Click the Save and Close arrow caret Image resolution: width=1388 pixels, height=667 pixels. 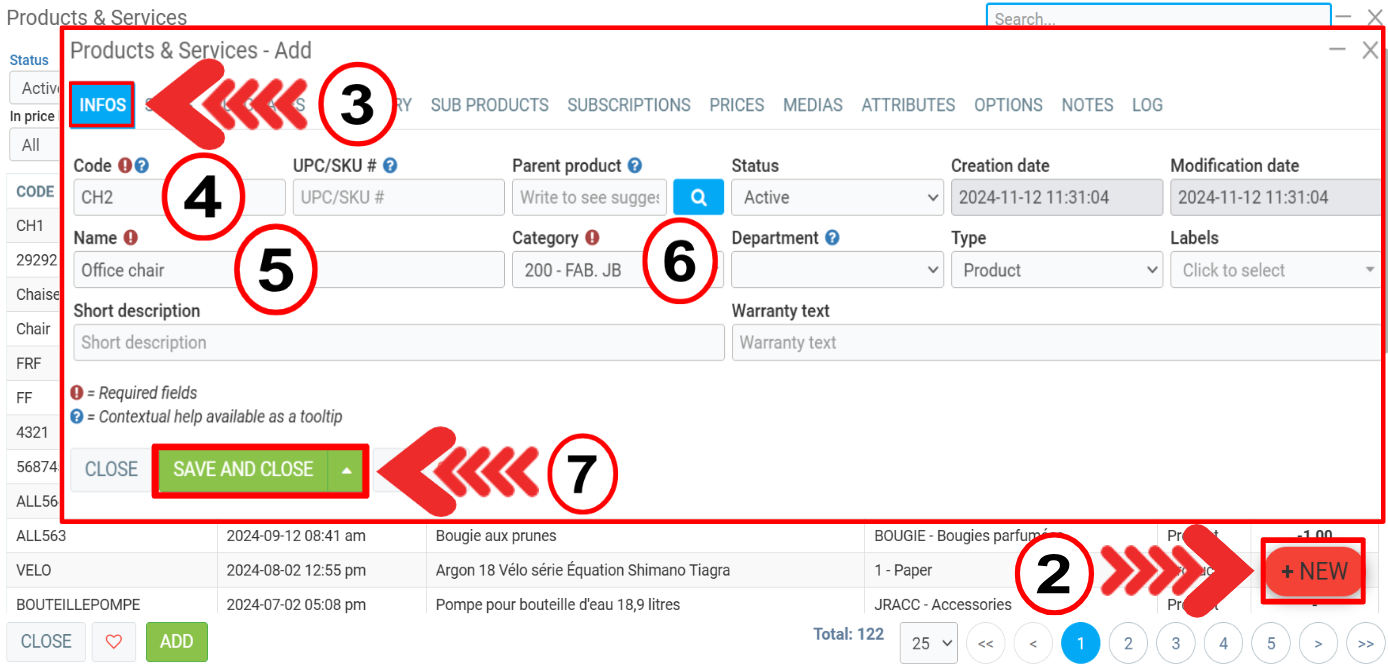(346, 470)
